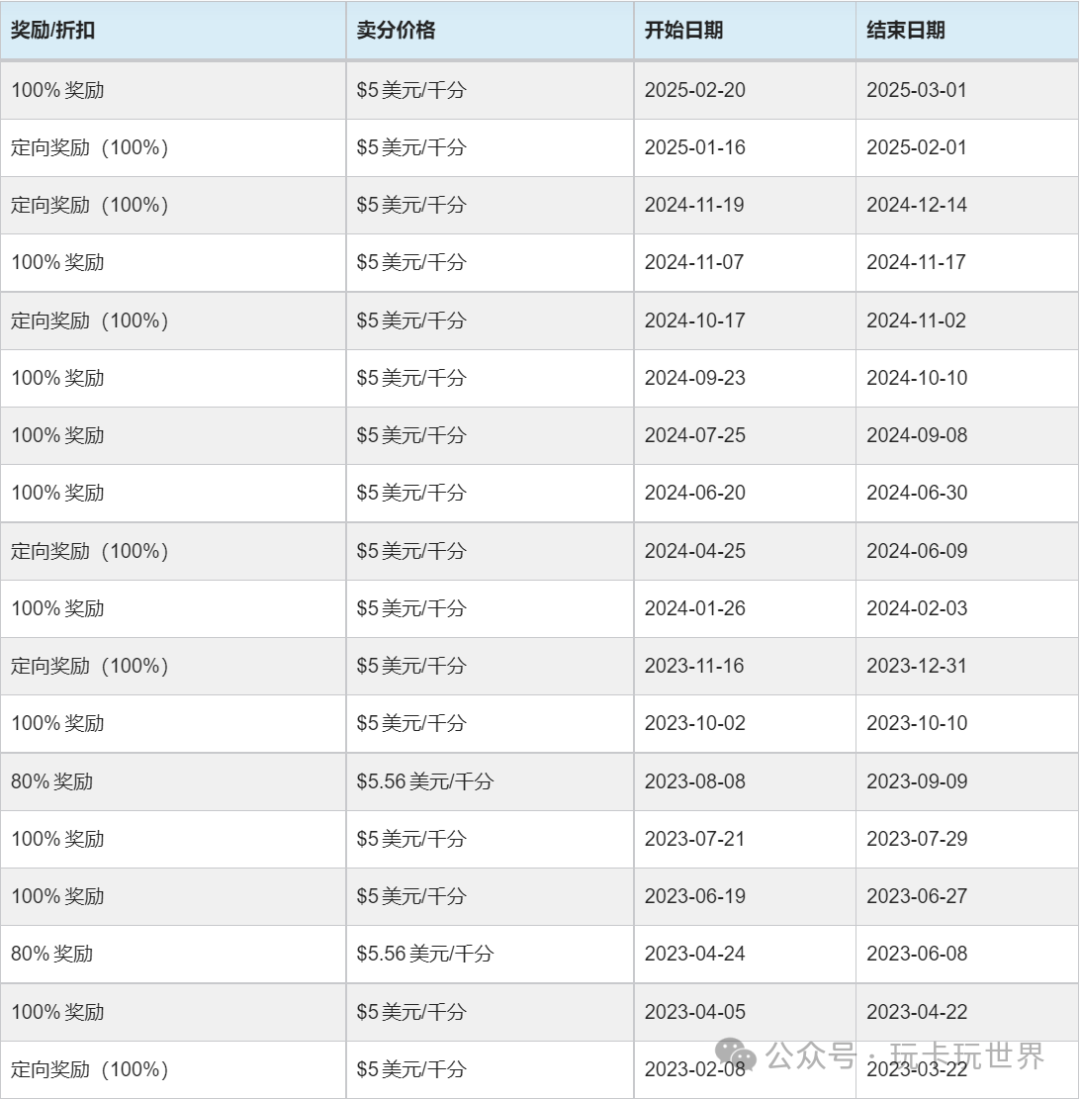1080x1099 pixels.
Task: Select end date 2023-07-29
Action: pos(917,840)
